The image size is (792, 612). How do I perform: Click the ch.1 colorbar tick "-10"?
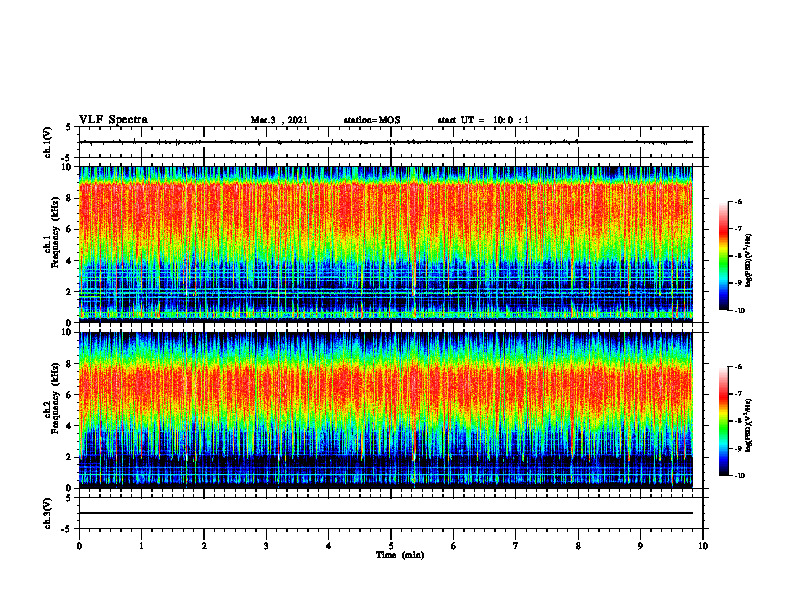pos(739,311)
